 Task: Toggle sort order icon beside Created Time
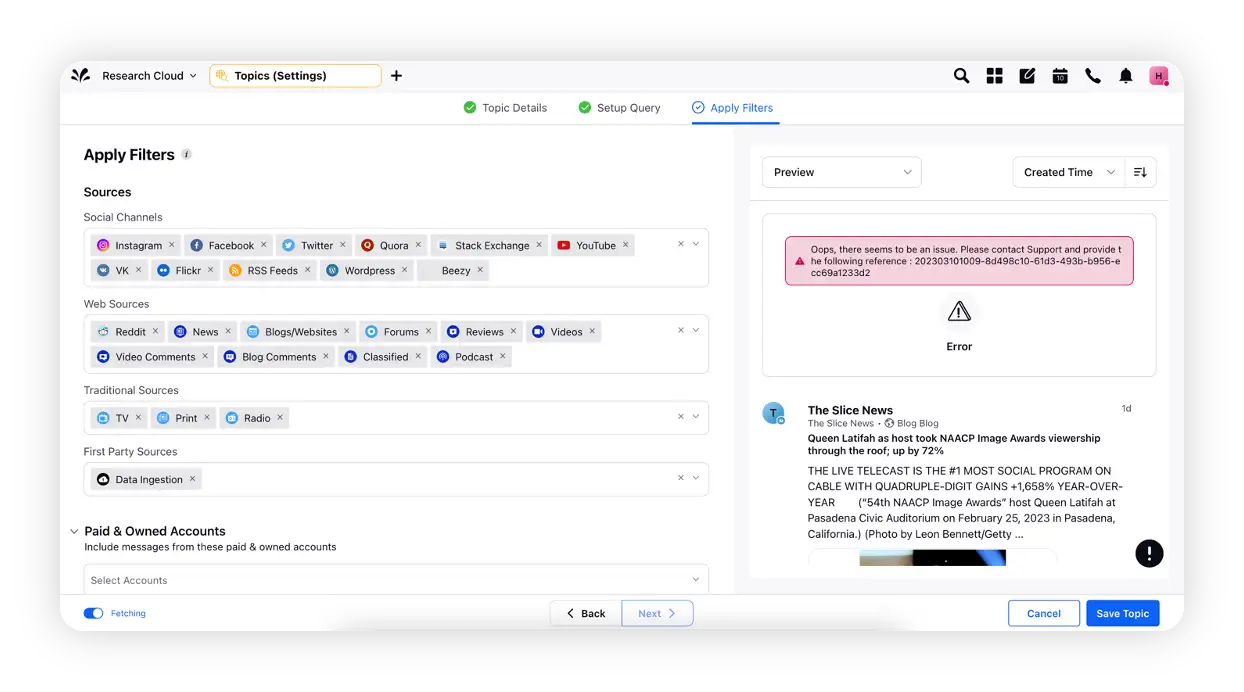(1140, 172)
